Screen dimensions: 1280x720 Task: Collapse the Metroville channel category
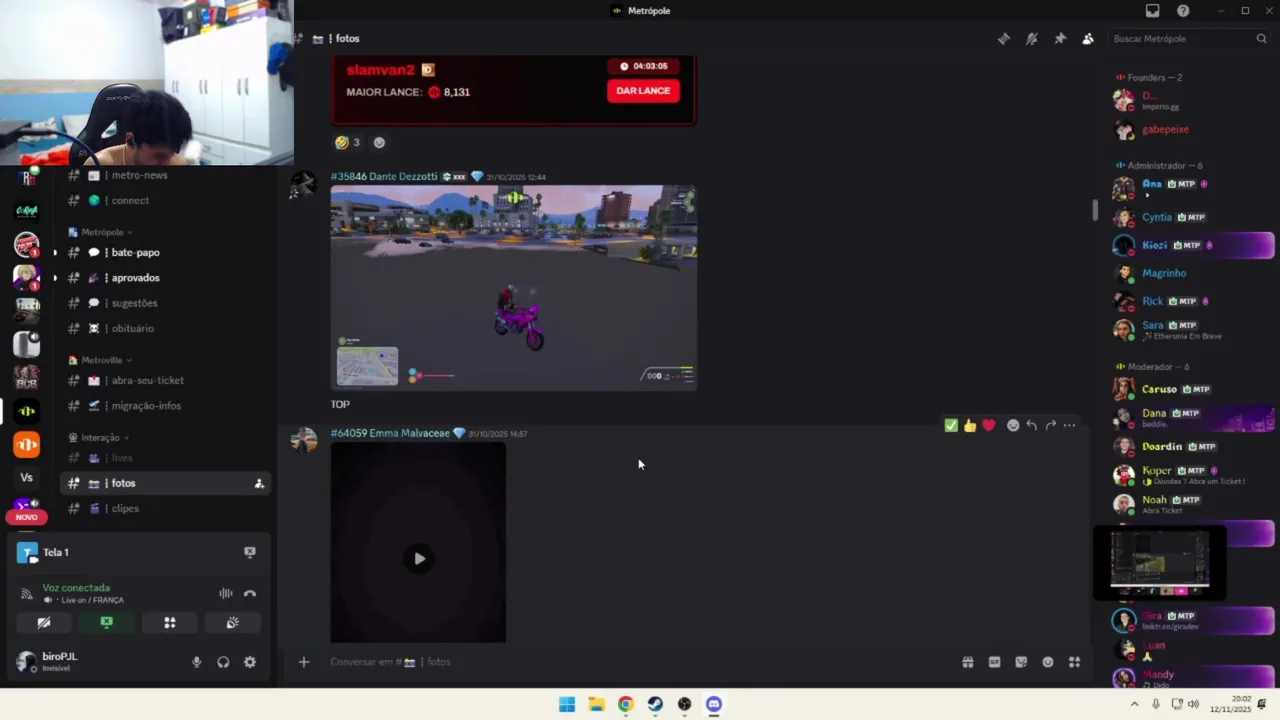[100, 360]
